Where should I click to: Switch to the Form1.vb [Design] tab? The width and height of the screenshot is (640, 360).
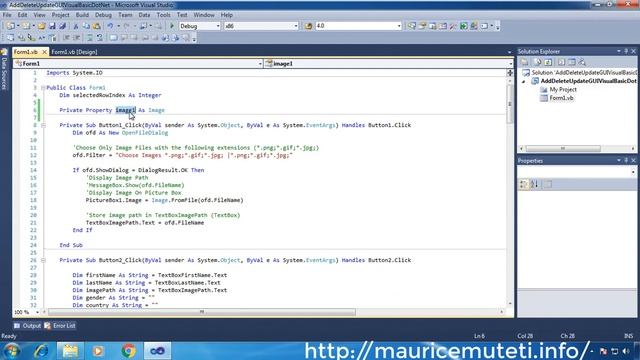(x=74, y=52)
